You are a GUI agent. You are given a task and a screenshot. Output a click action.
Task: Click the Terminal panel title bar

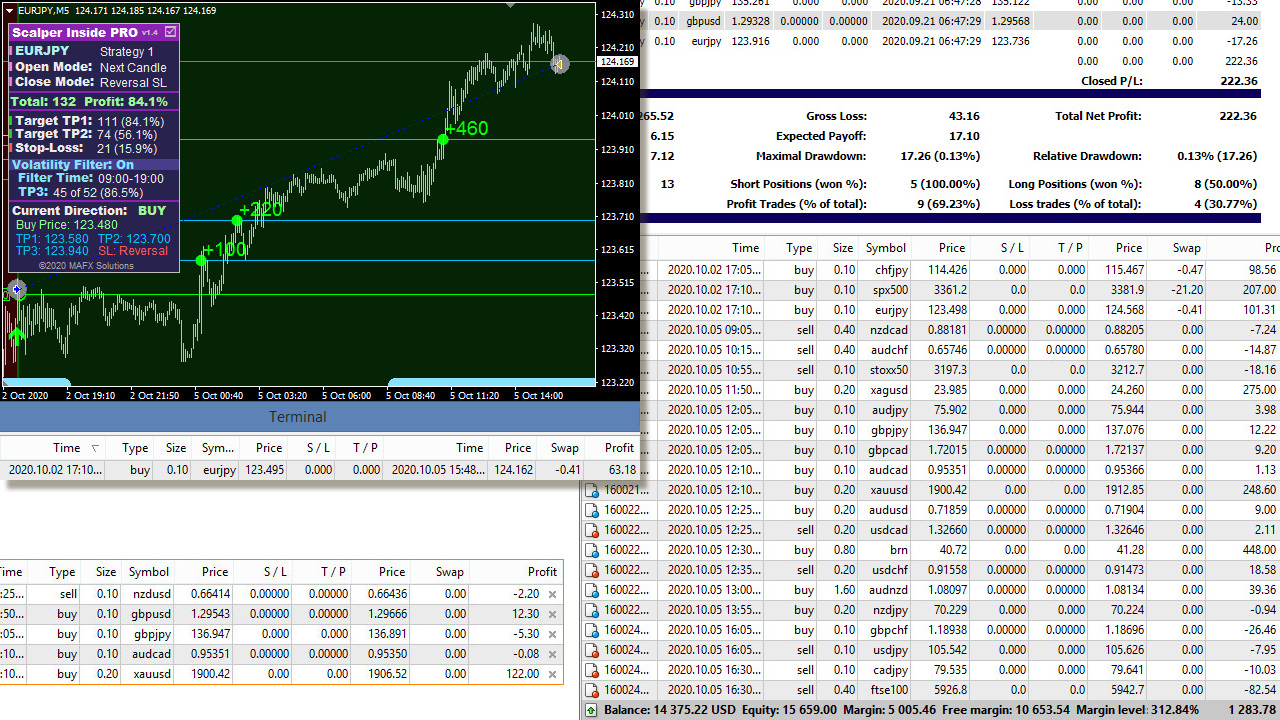tap(296, 417)
